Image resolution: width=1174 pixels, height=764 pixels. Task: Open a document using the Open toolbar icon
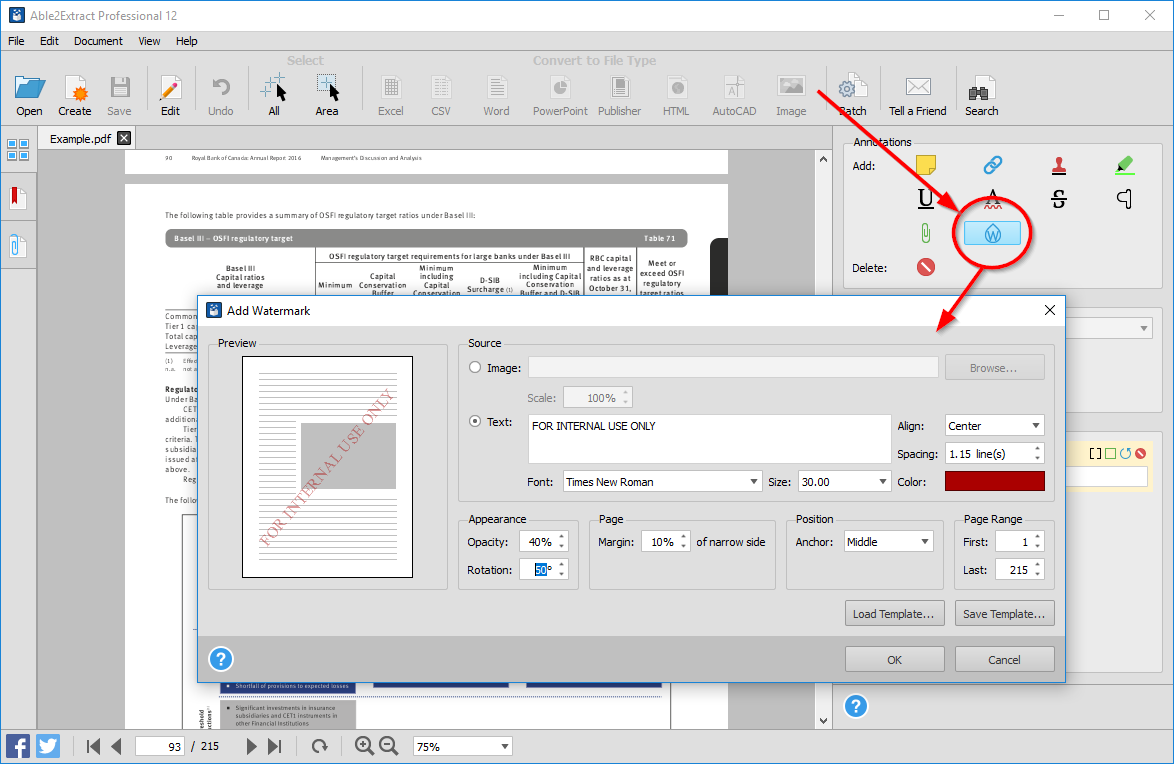(29, 90)
